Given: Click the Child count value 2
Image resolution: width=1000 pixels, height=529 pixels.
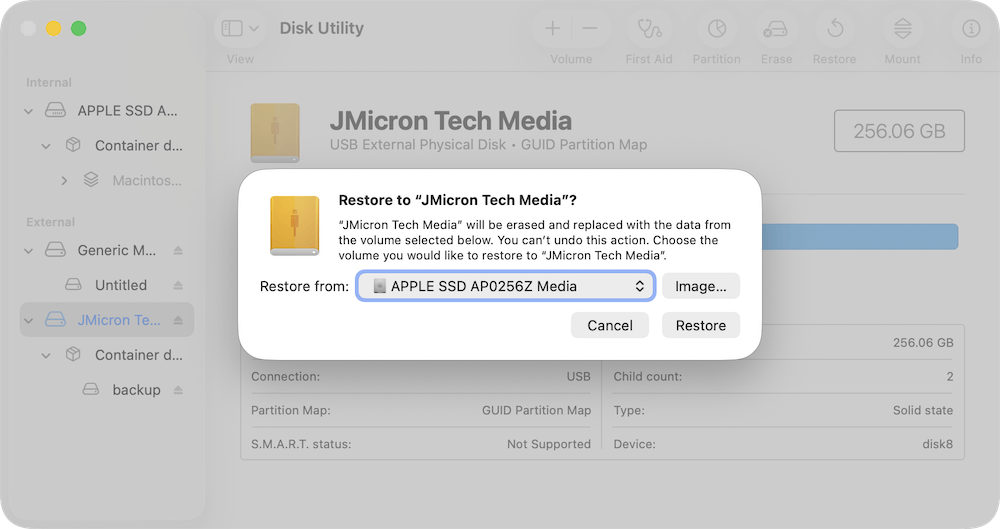Looking at the screenshot, I should 950,376.
